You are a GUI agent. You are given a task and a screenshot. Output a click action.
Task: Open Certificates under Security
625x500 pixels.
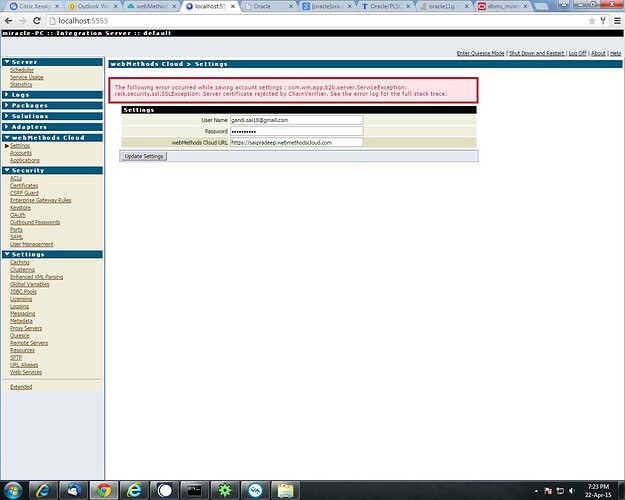[24, 185]
